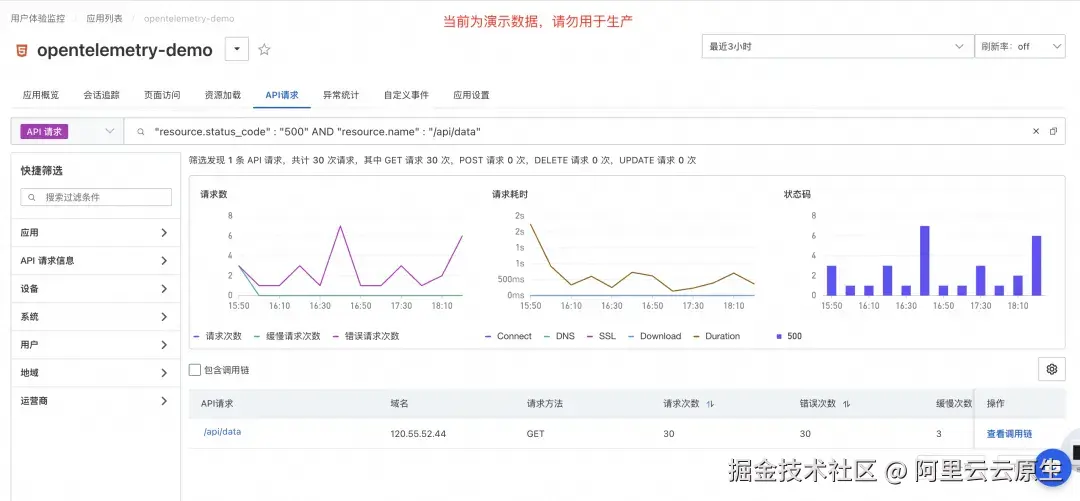Check the 包含调用链 checkbox
Screen dimensions: 1080x501
point(195,370)
